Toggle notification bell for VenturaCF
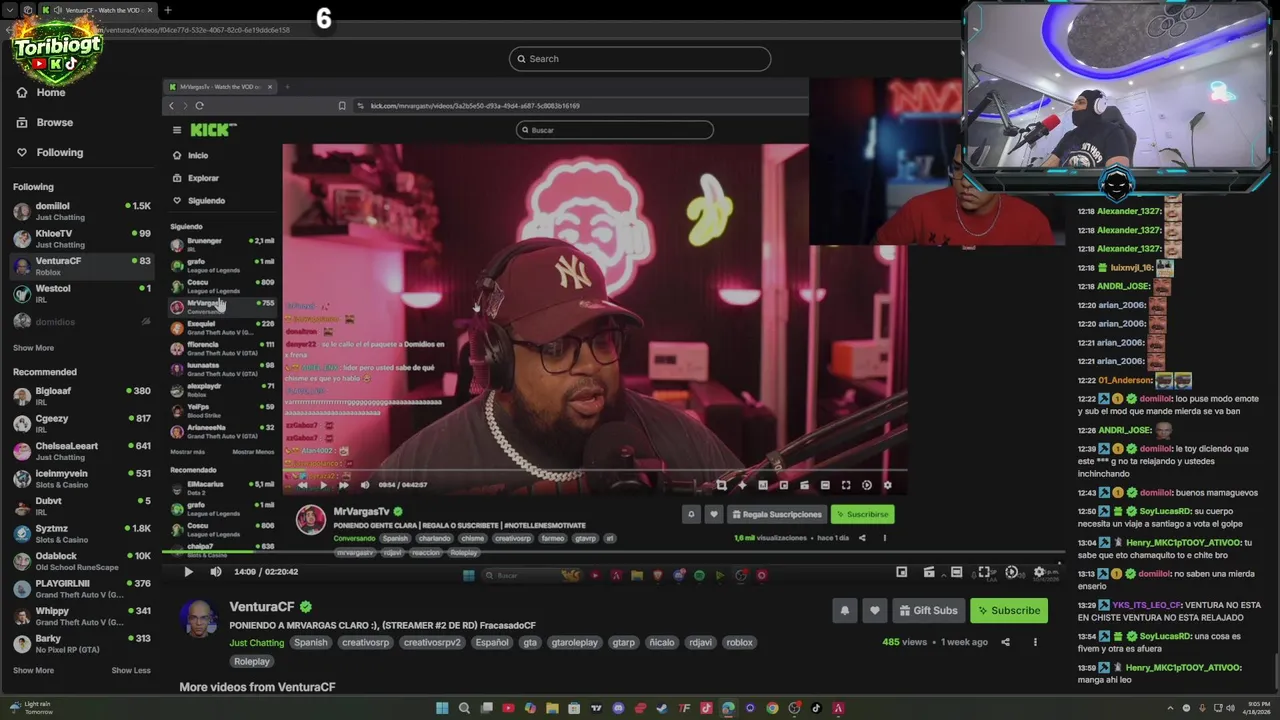1280x720 pixels. click(x=845, y=610)
